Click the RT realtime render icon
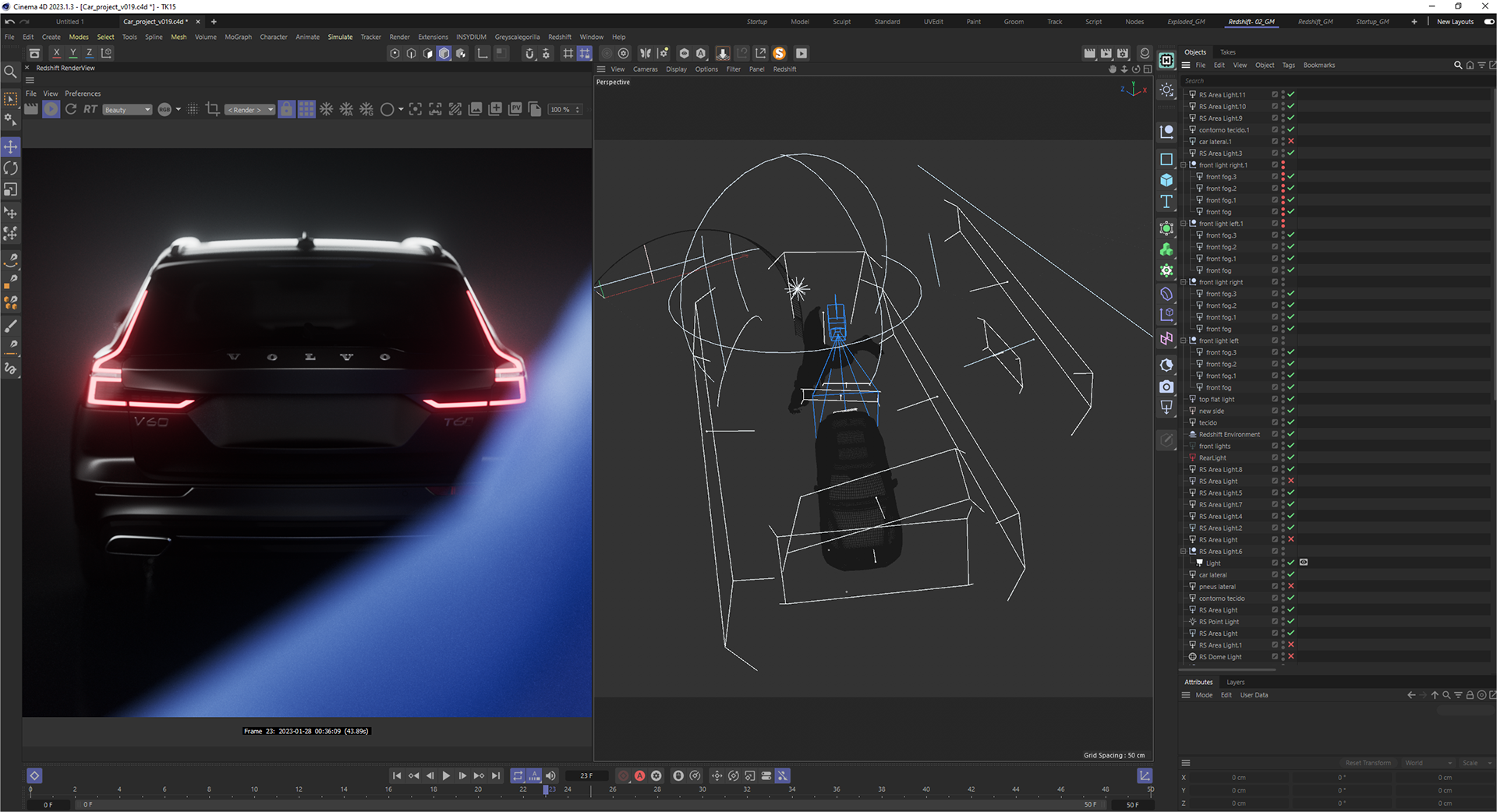This screenshot has width=1497, height=812. coord(90,109)
